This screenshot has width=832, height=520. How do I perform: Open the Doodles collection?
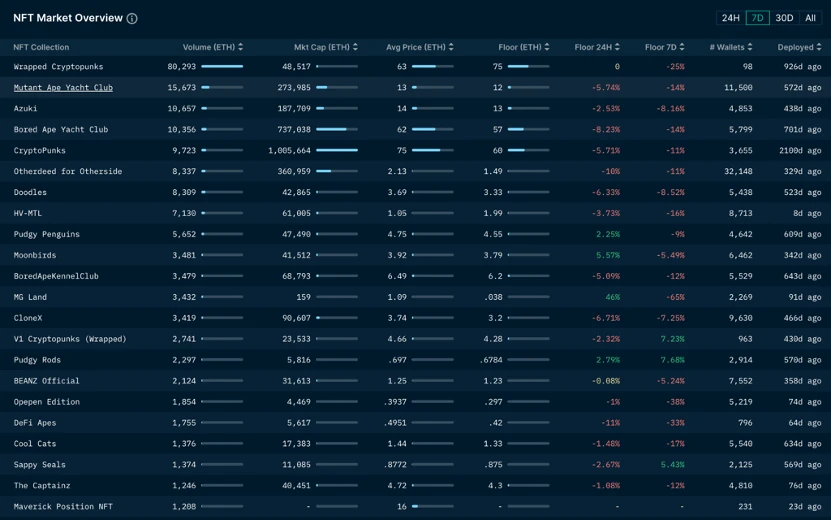point(30,192)
